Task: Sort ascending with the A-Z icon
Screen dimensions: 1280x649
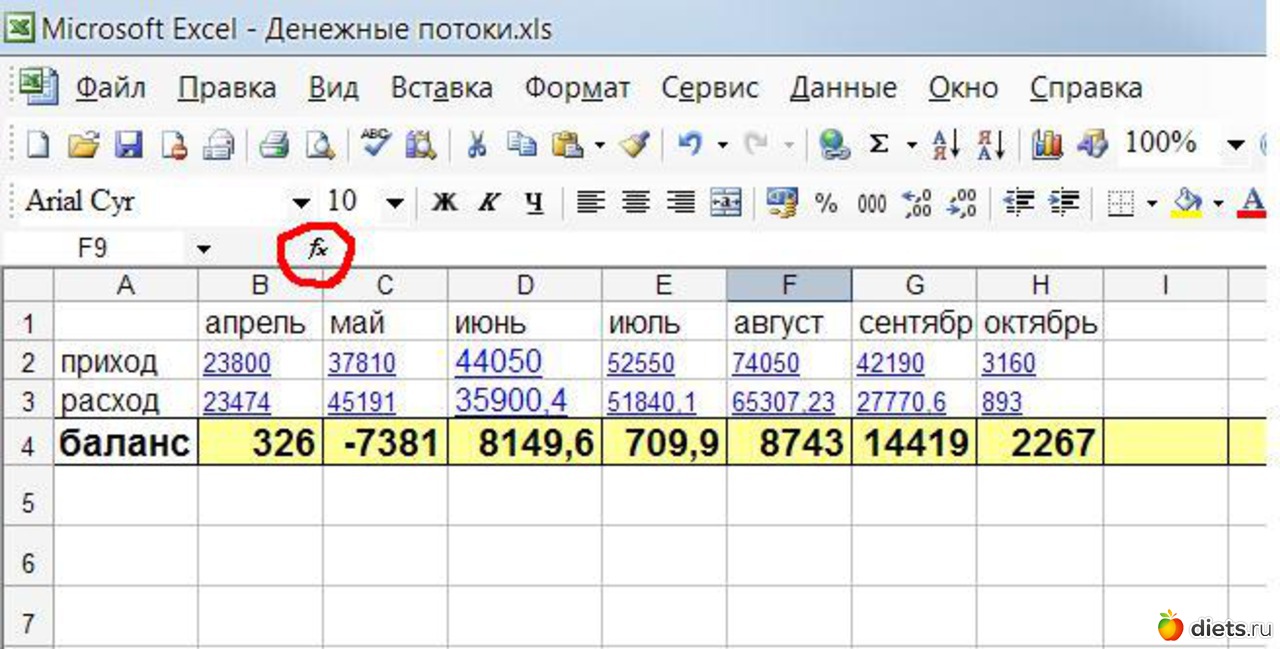Action: tap(945, 145)
